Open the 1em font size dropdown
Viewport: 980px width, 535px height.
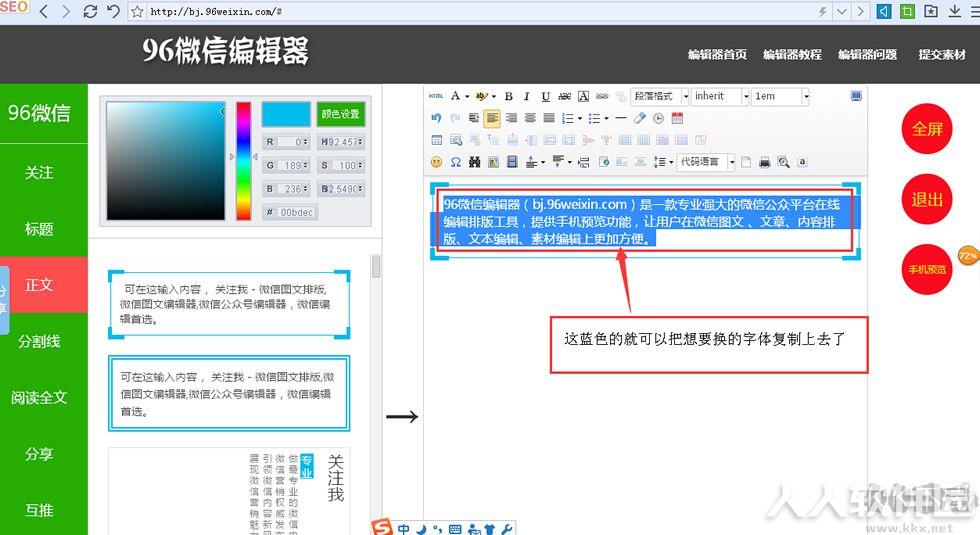780,96
